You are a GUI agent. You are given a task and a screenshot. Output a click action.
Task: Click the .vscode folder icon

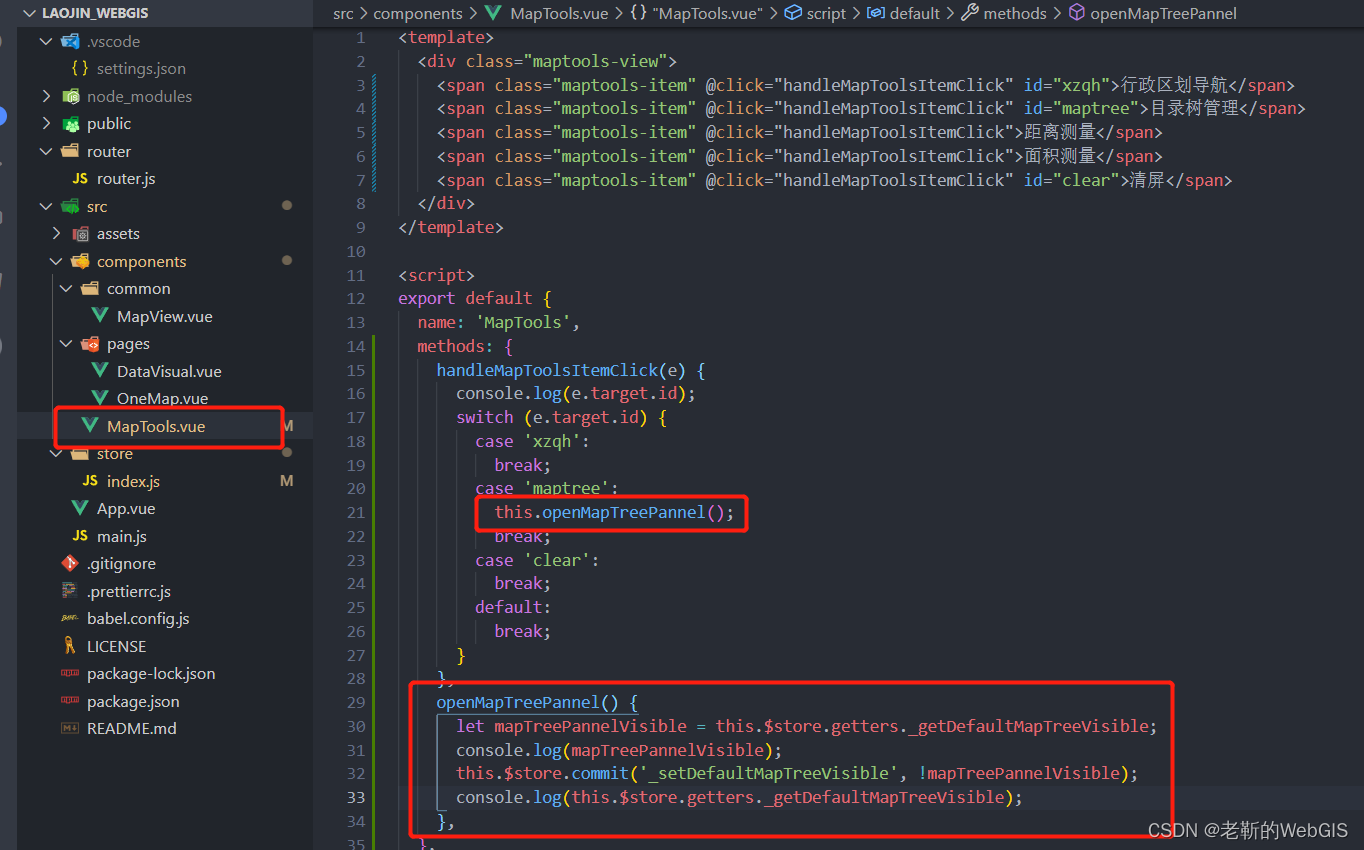tap(71, 41)
